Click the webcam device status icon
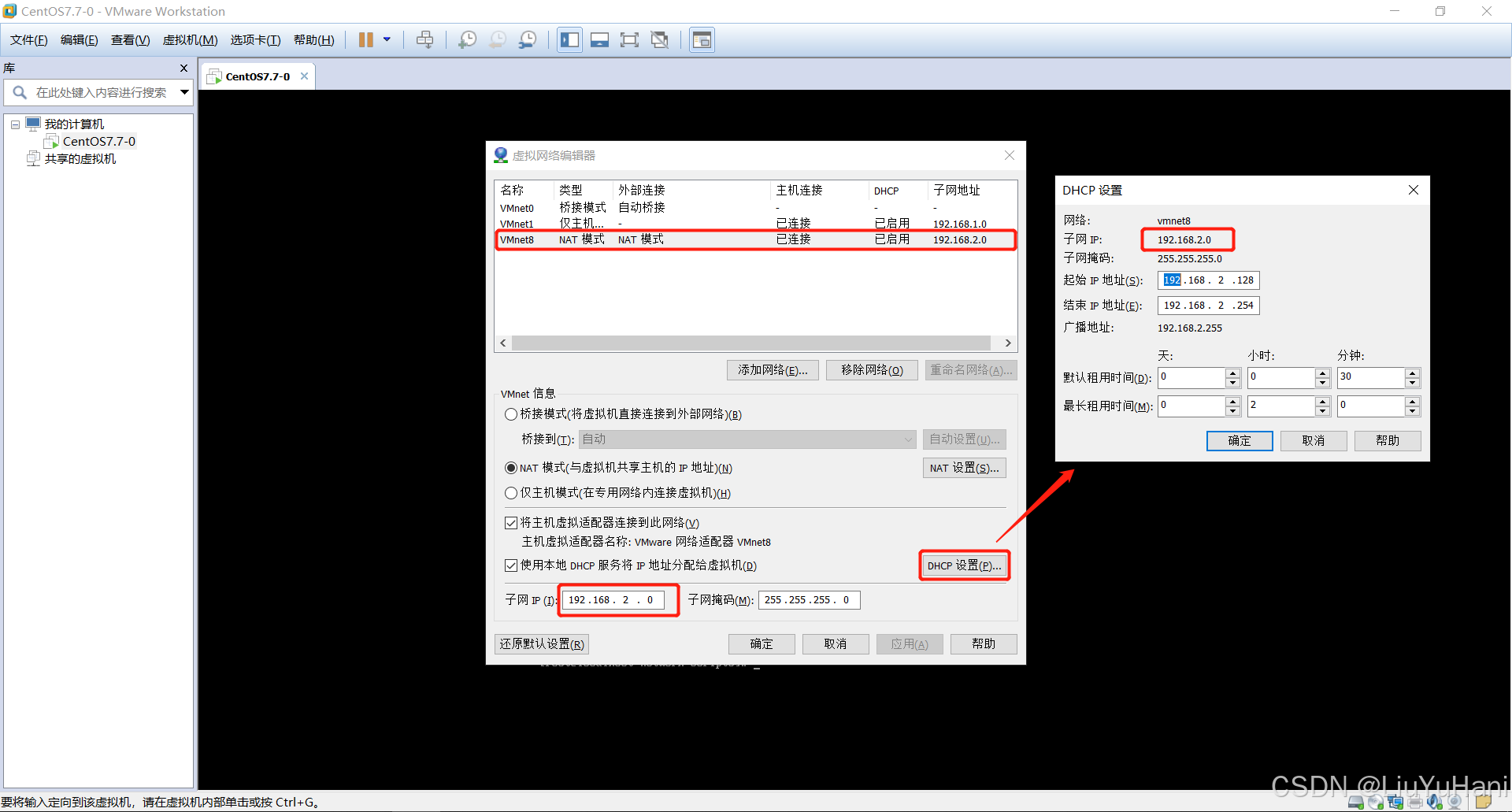This screenshot has height=812, width=1512. pos(1455,803)
